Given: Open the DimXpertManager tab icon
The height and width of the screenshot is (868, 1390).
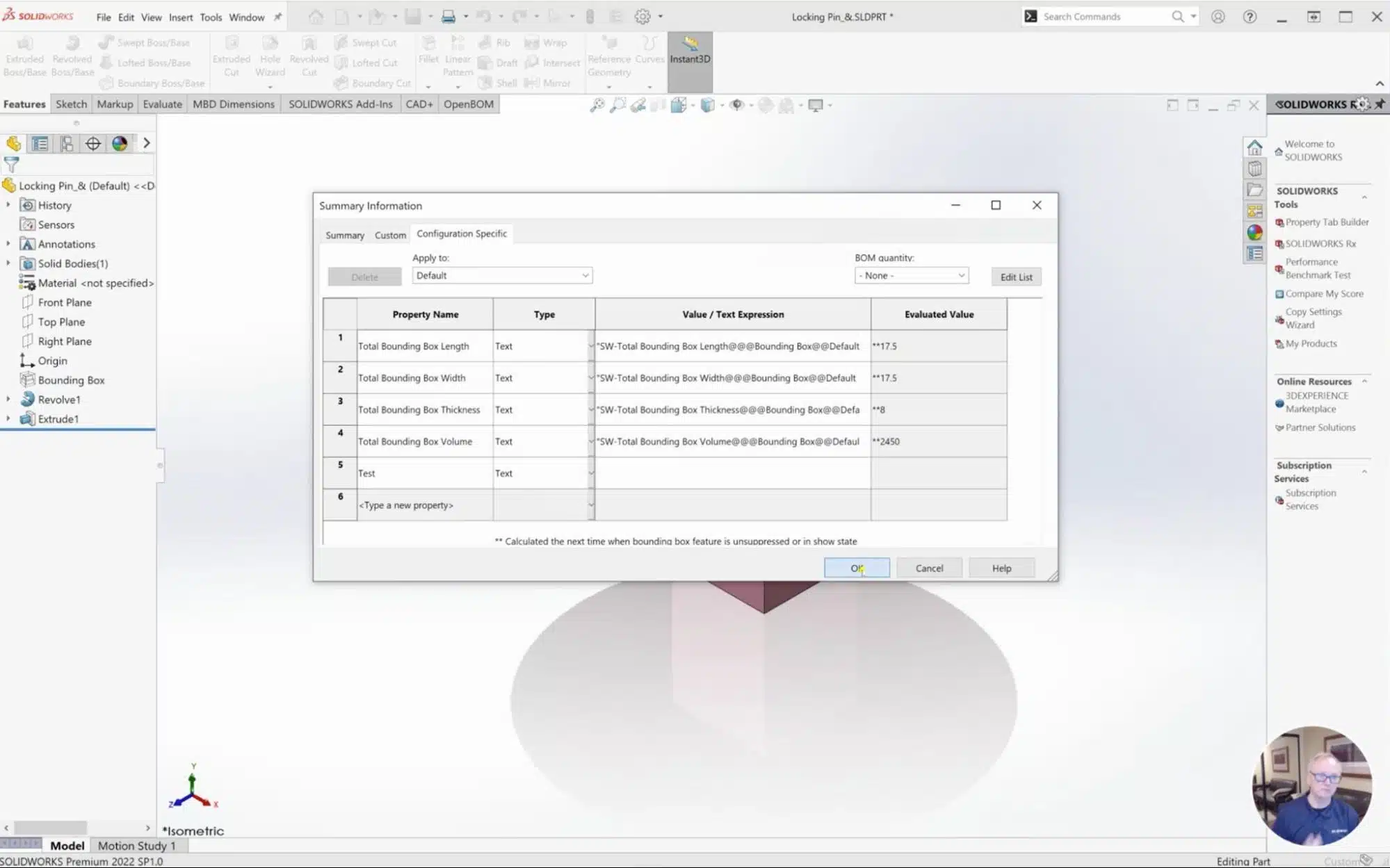Looking at the screenshot, I should (92, 143).
